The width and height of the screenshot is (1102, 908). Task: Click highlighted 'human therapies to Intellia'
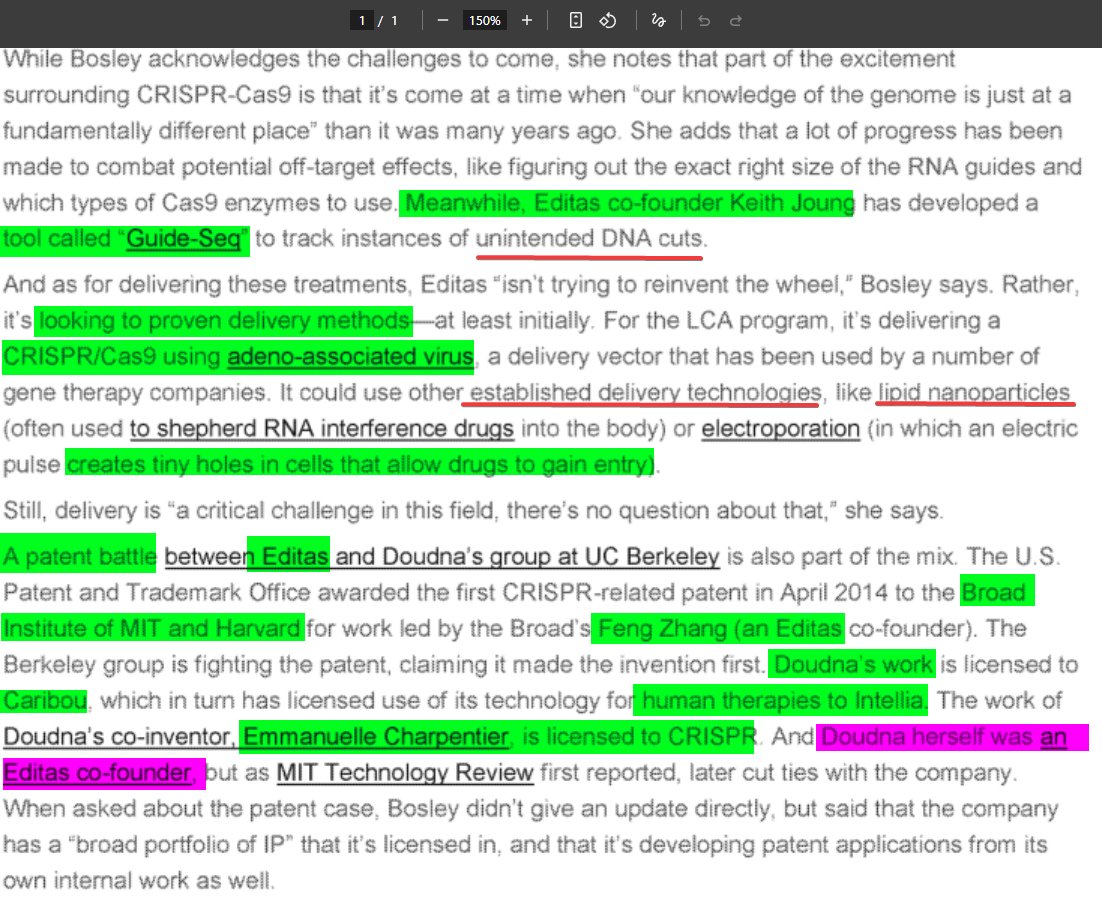(x=782, y=700)
